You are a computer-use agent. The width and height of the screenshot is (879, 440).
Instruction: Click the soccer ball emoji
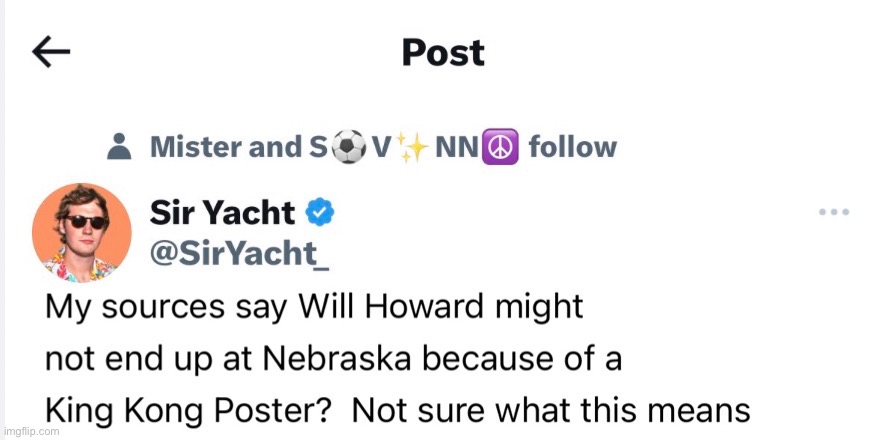pos(347,148)
